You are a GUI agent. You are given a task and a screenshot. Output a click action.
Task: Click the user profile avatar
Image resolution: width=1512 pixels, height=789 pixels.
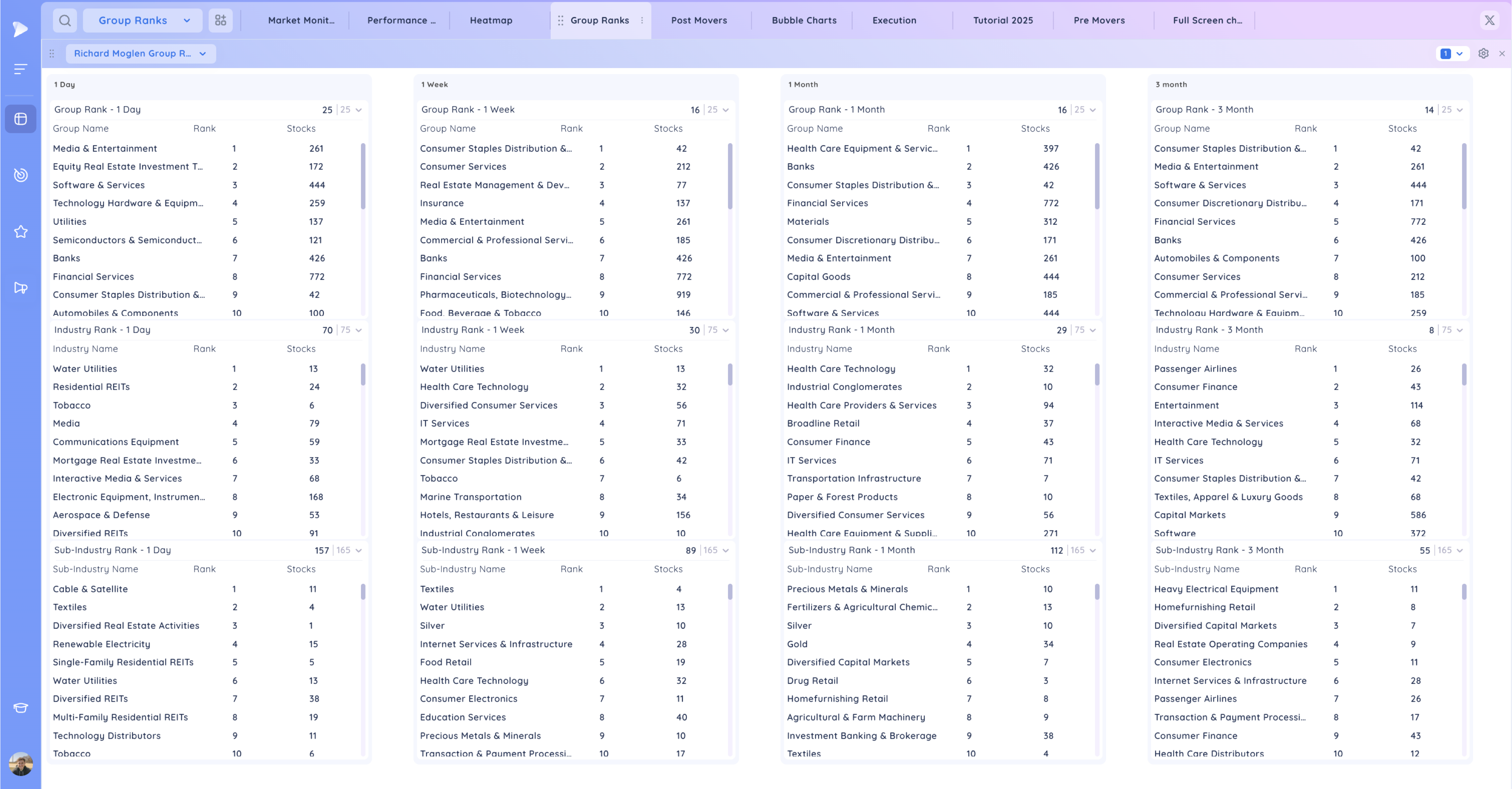coord(20,764)
